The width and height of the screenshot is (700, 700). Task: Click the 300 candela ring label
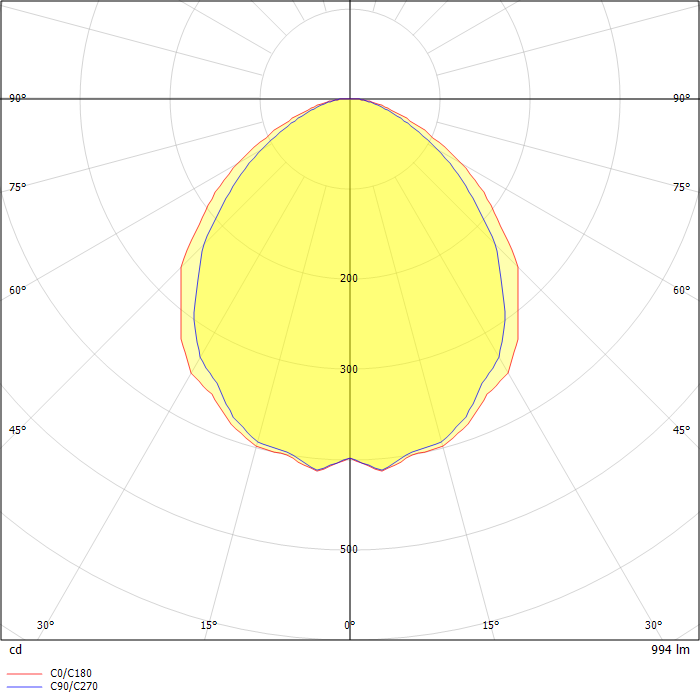pyautogui.click(x=349, y=369)
